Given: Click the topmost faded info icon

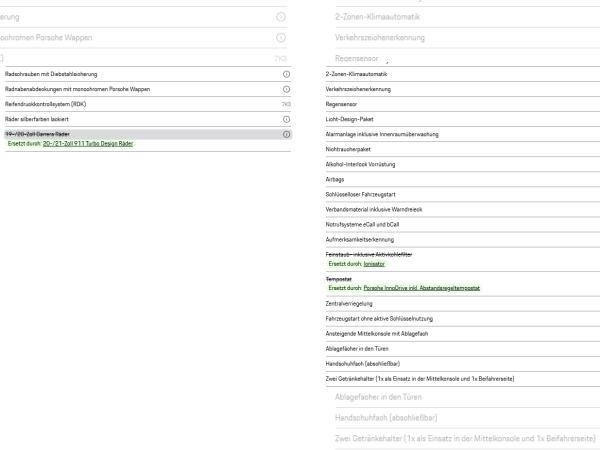Looking at the screenshot, I should coord(281,17).
